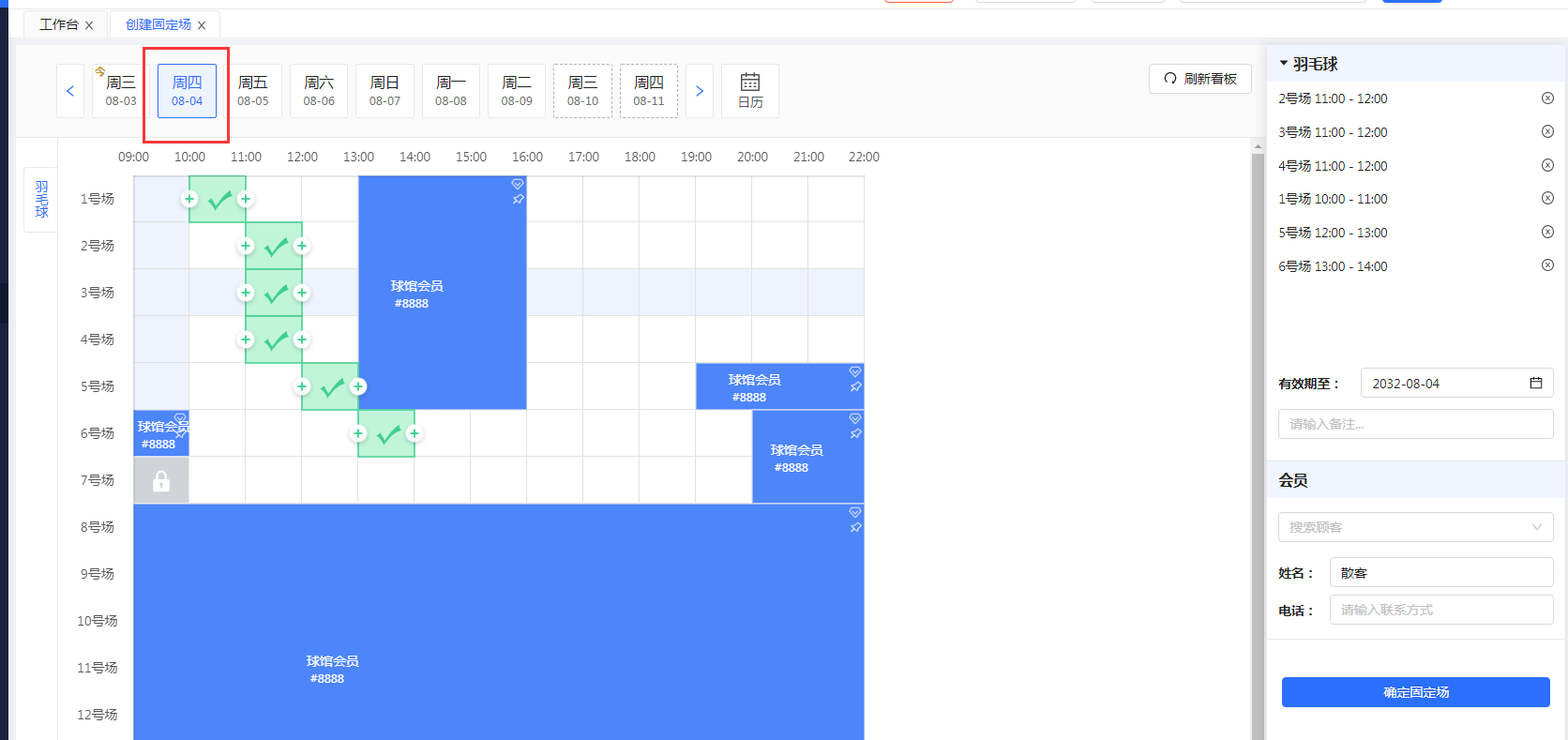
Task: Click pin icon on 8号场 booking block
Action: click(855, 528)
